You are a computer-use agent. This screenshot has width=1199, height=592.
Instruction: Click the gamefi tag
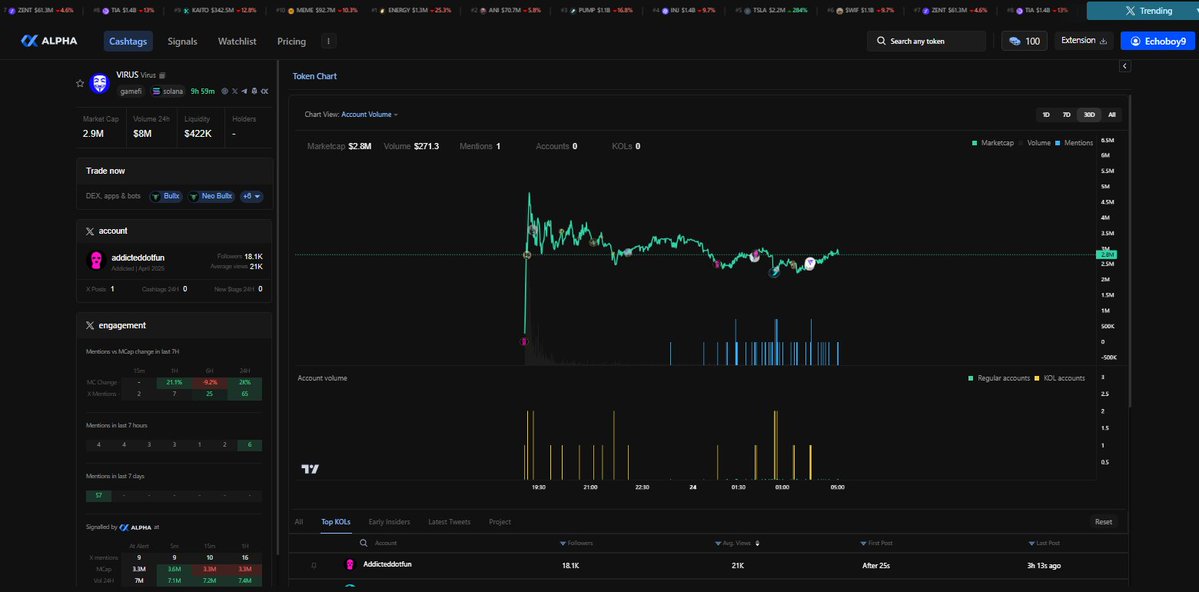[x=132, y=91]
